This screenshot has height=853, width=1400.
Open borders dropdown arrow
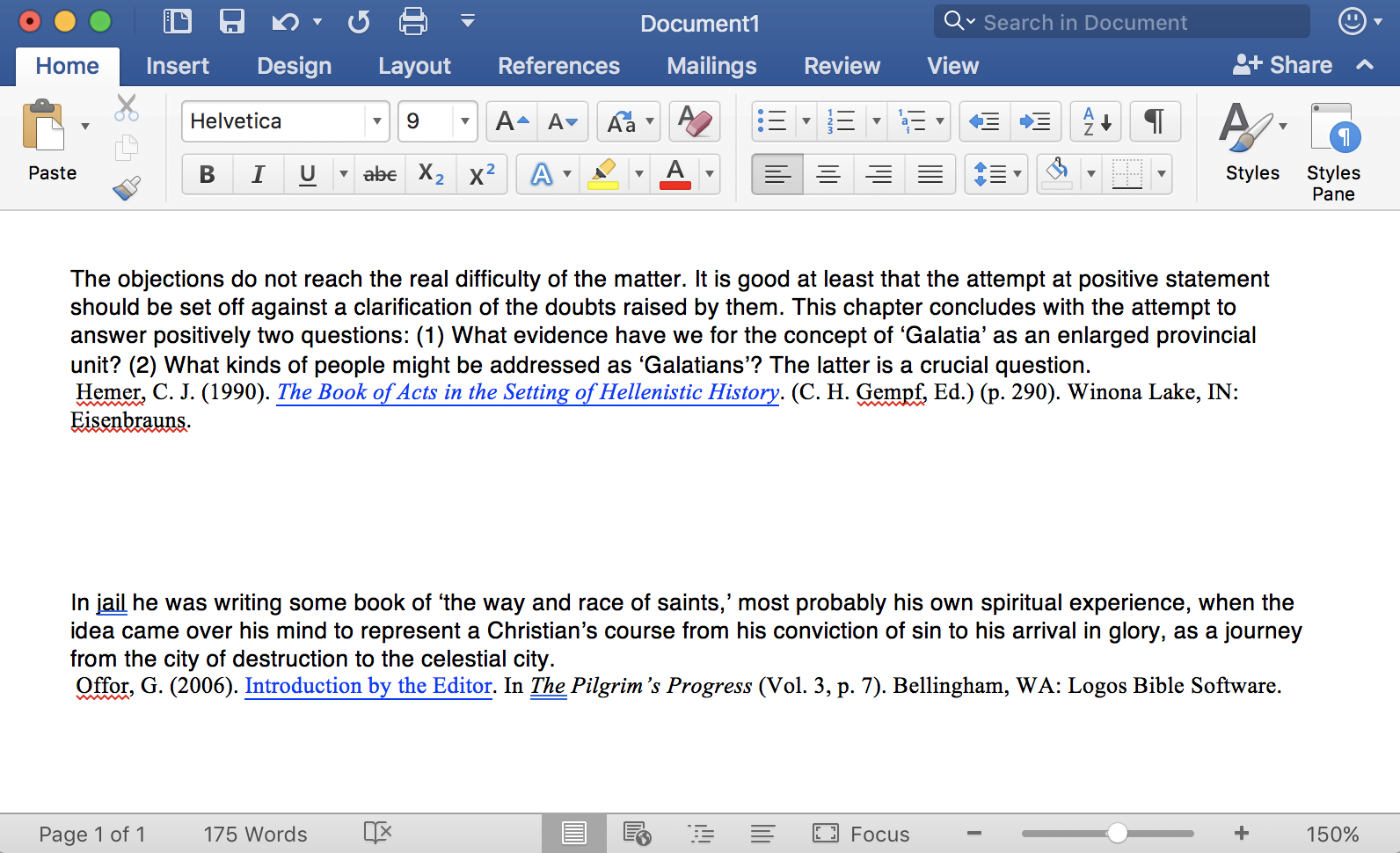click(x=1162, y=174)
